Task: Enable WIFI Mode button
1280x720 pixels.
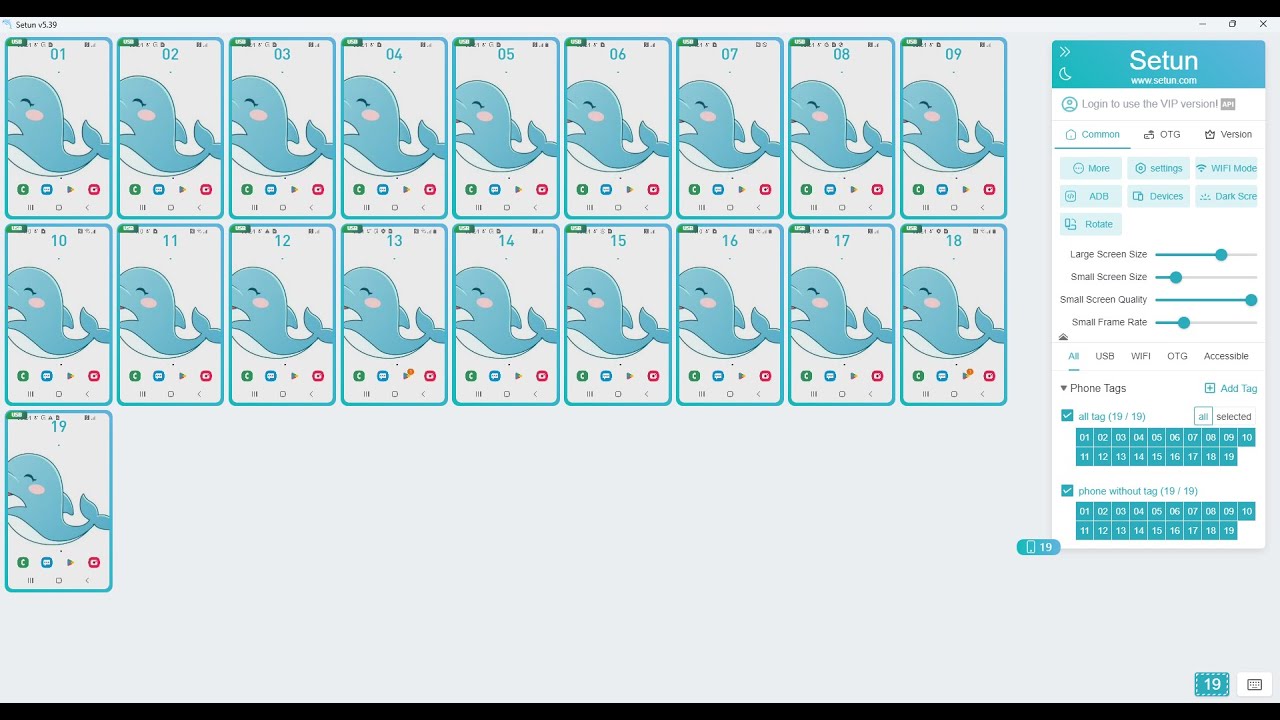Action: pyautogui.click(x=1226, y=168)
